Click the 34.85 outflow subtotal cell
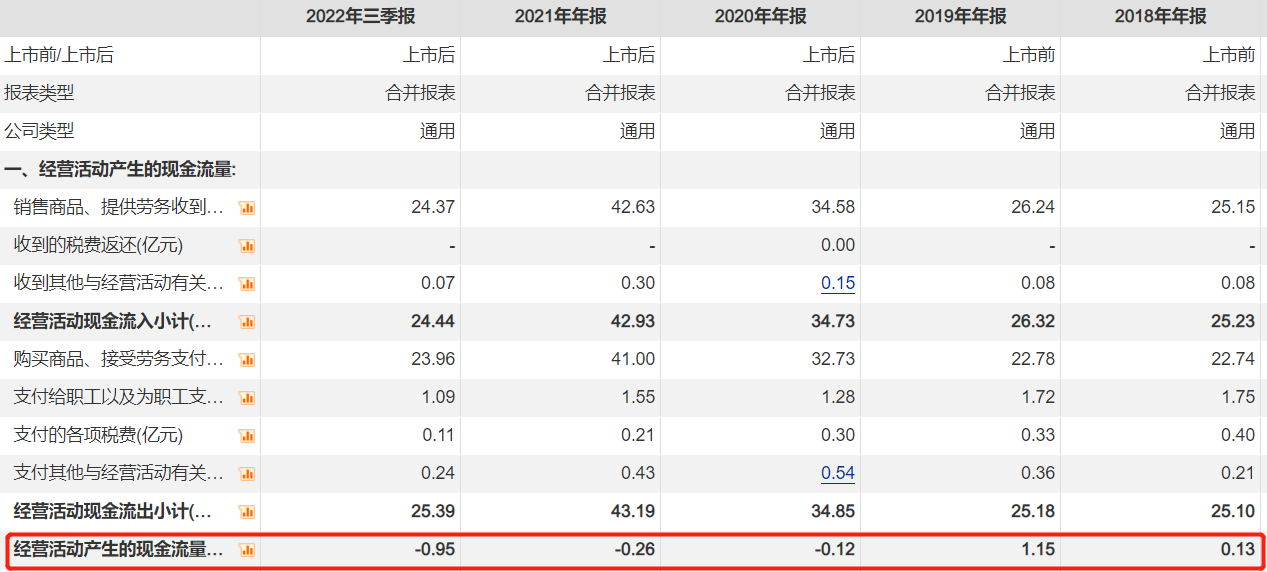1267x572 pixels. pos(833,511)
